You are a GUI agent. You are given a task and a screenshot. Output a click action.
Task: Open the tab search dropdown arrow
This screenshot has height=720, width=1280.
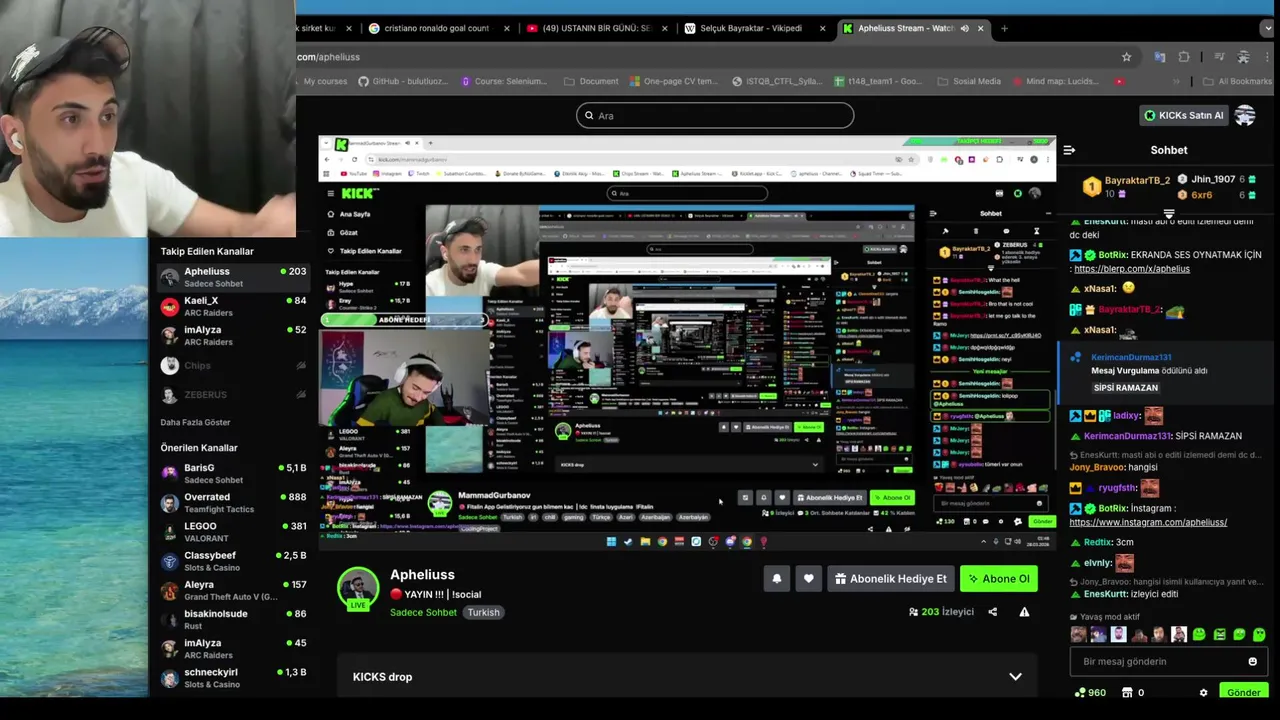pyautogui.click(x=1267, y=28)
